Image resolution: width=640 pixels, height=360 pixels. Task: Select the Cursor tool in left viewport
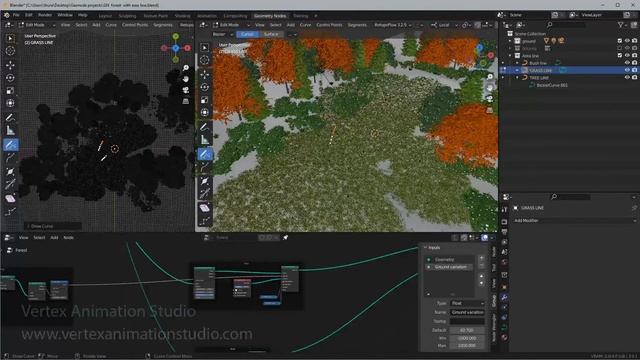(x=10, y=51)
